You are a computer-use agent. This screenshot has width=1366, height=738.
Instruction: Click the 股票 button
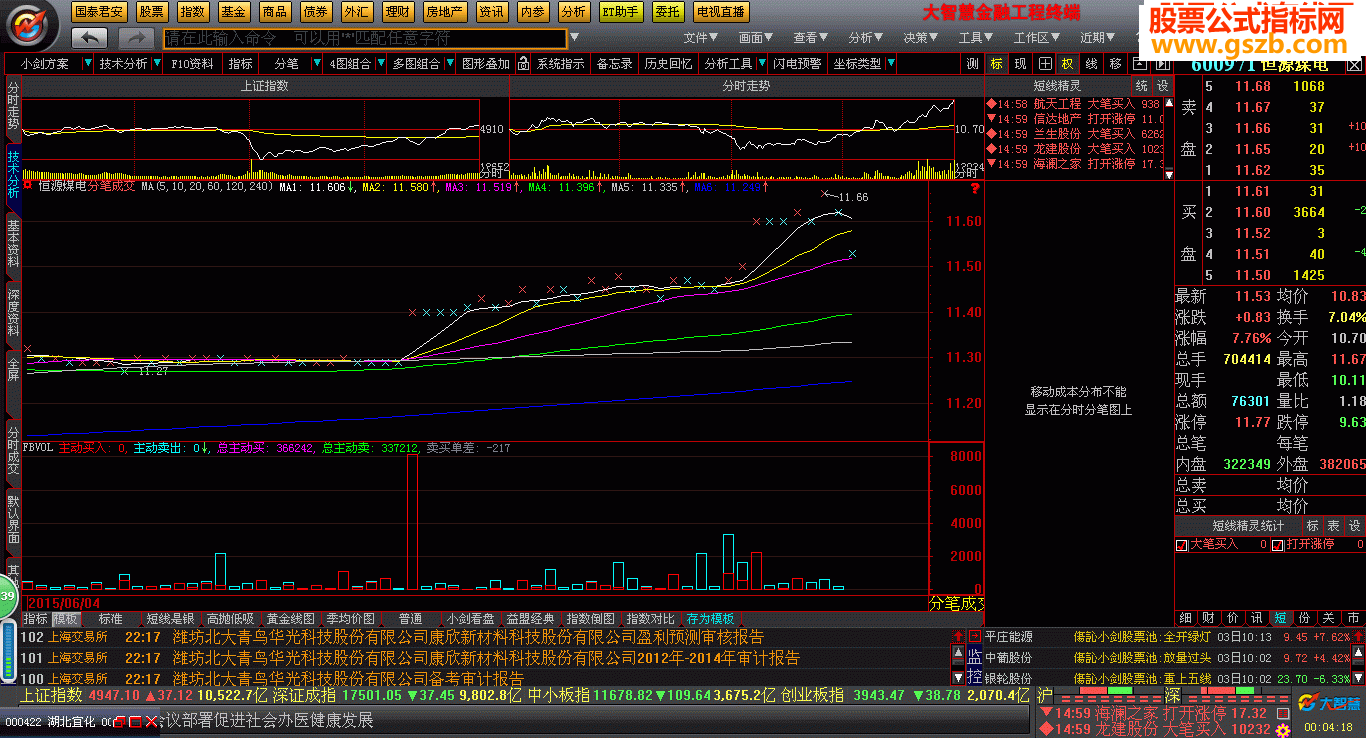coord(152,12)
